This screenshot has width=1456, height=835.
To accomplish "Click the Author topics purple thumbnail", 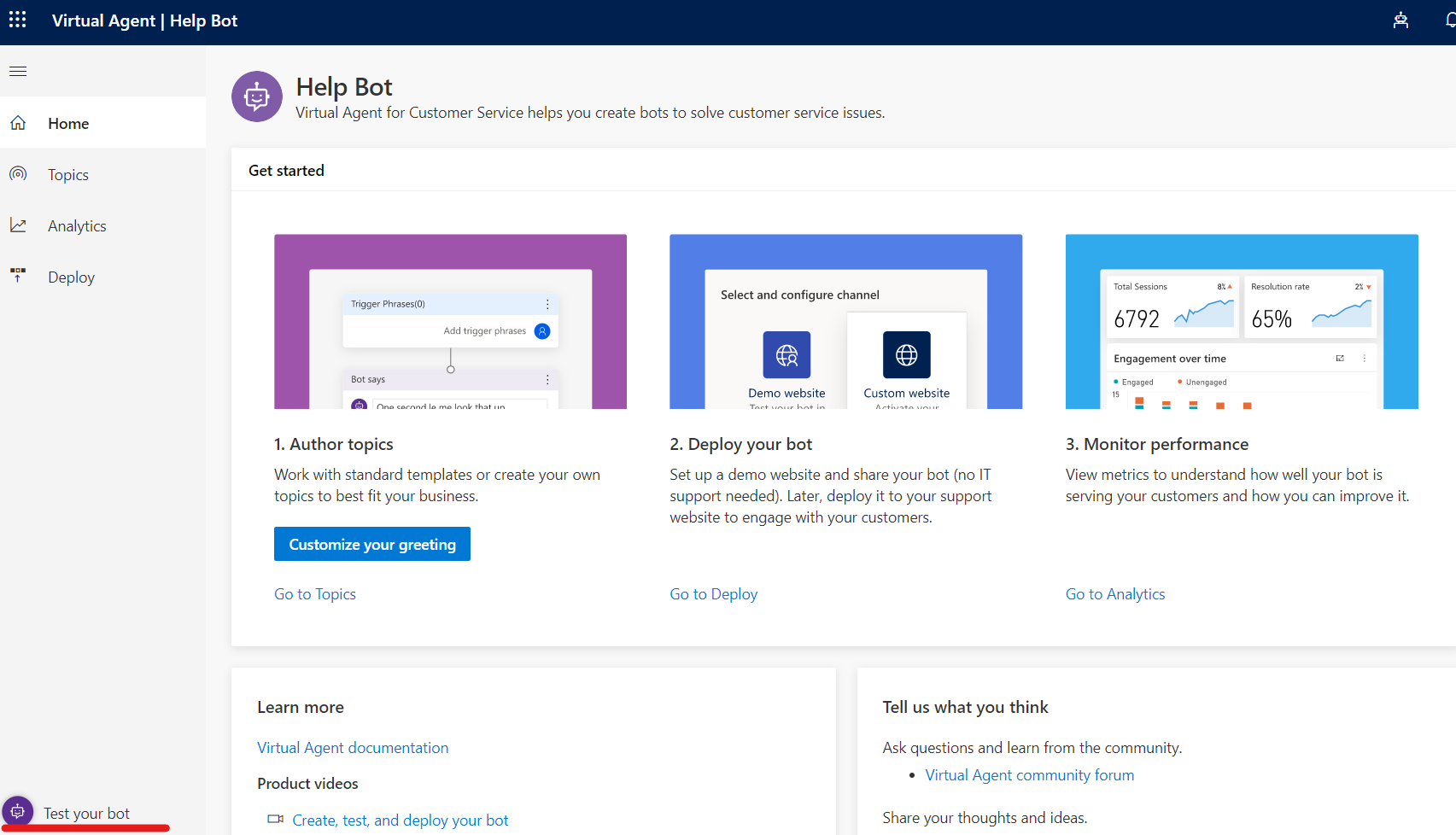I will (x=450, y=322).
